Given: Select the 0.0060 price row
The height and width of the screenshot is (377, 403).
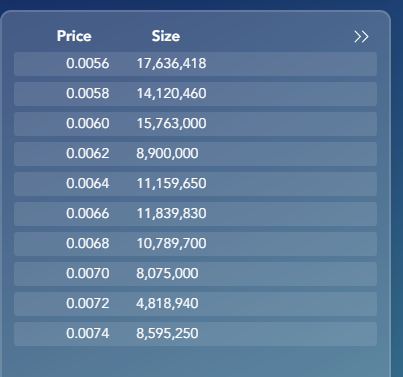Looking at the screenshot, I should point(195,124).
